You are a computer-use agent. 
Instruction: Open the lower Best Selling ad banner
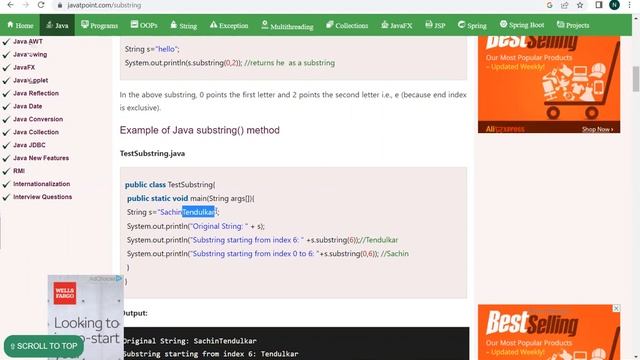point(549,332)
